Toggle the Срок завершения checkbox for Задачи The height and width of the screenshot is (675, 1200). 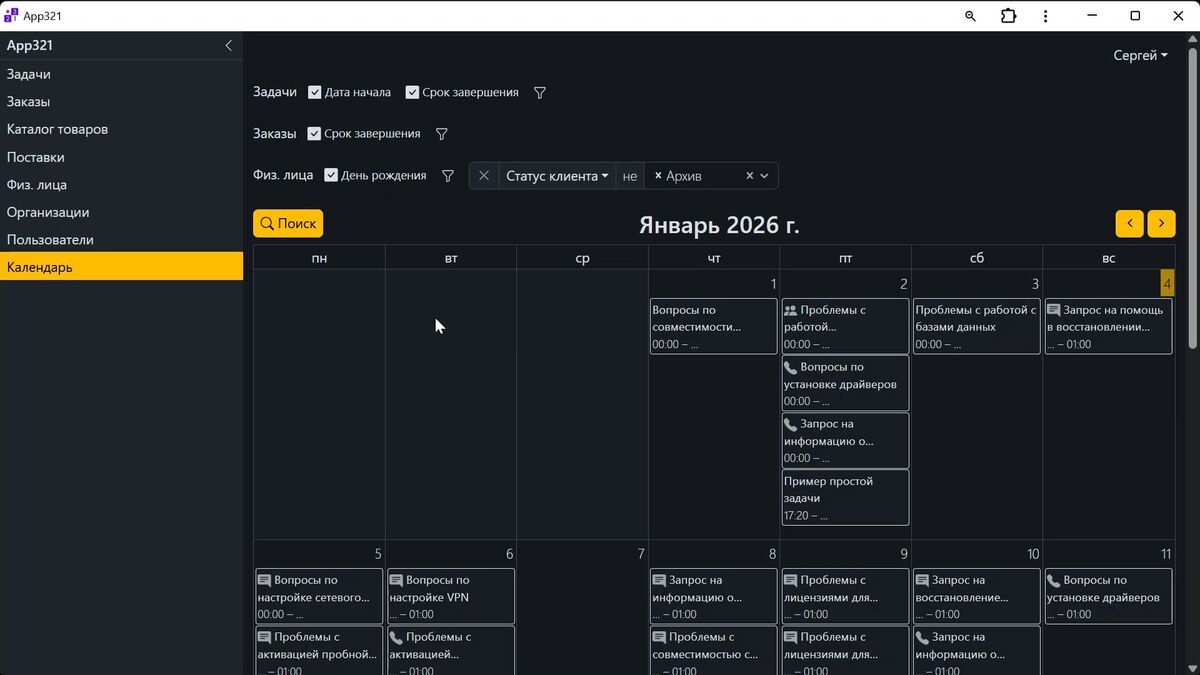point(412,93)
